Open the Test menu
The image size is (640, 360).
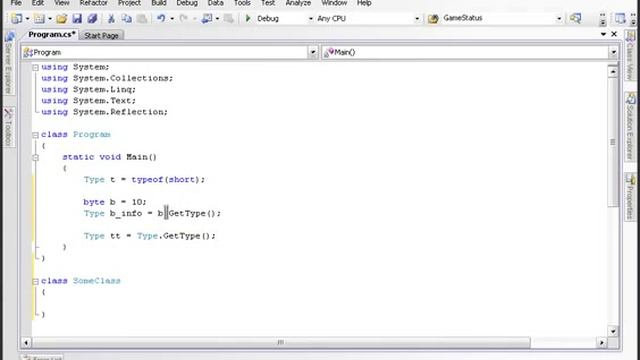(x=268, y=3)
